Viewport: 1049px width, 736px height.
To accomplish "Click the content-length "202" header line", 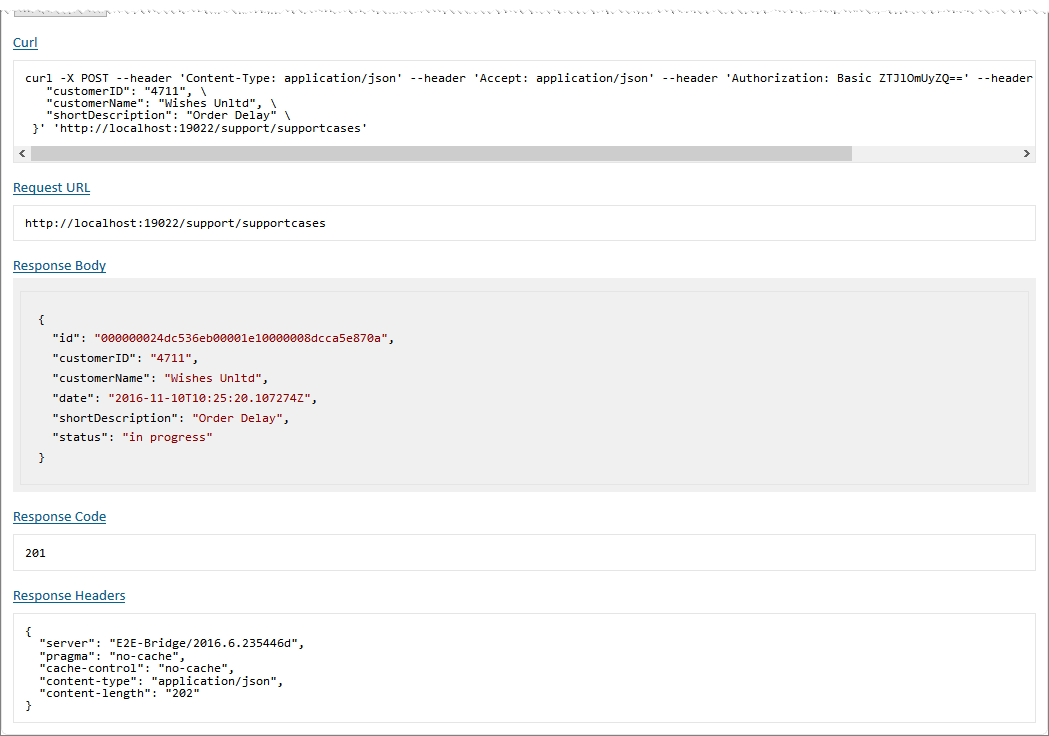I will (x=119, y=694).
